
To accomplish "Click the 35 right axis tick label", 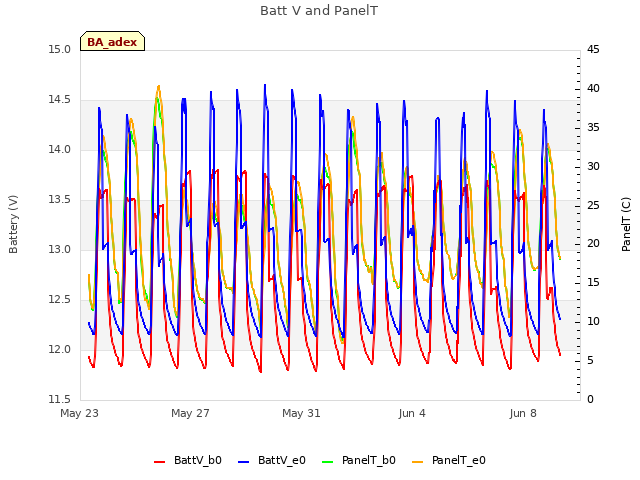I will 593,128.
